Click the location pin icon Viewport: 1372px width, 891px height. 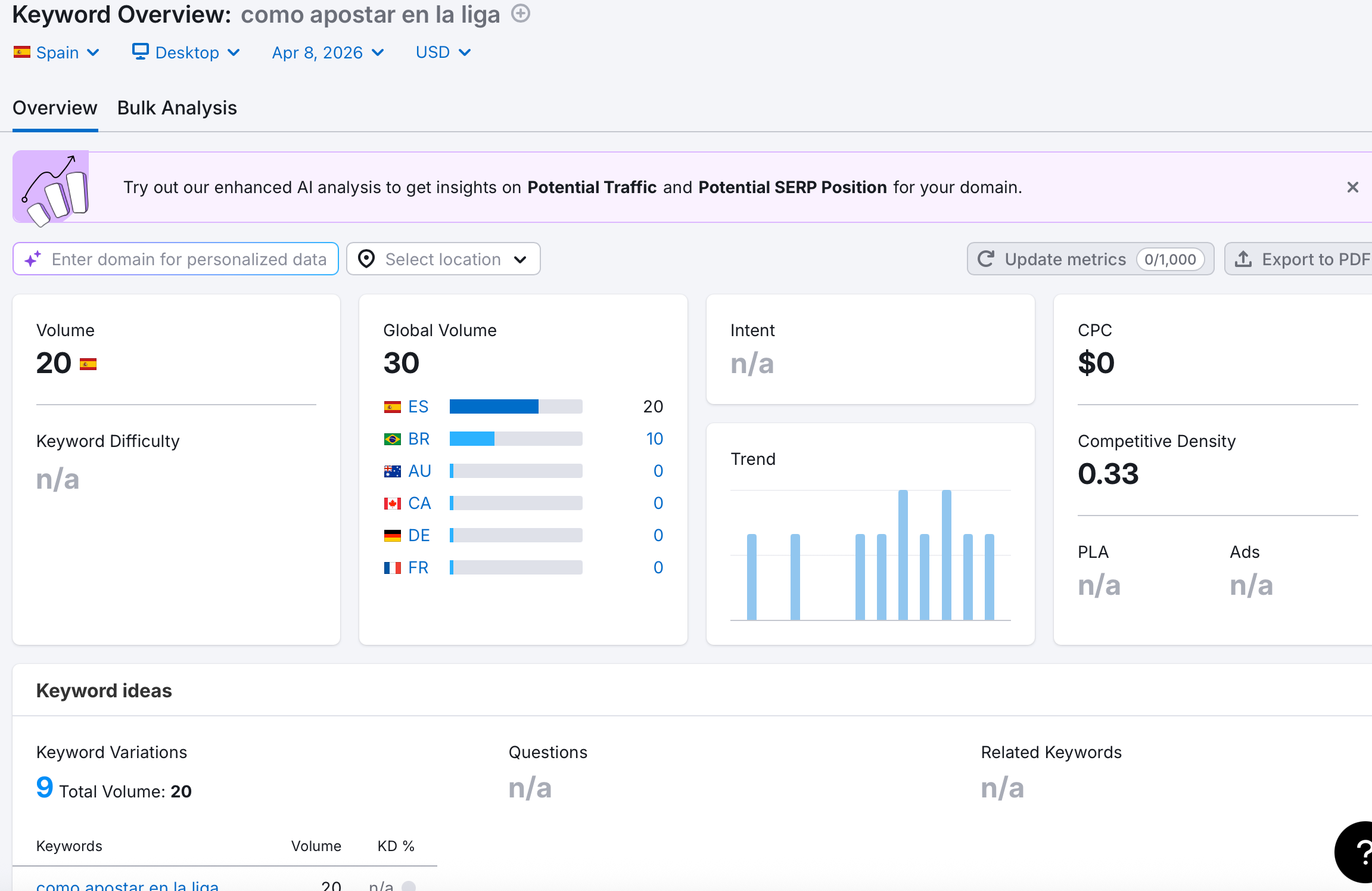coord(366,259)
